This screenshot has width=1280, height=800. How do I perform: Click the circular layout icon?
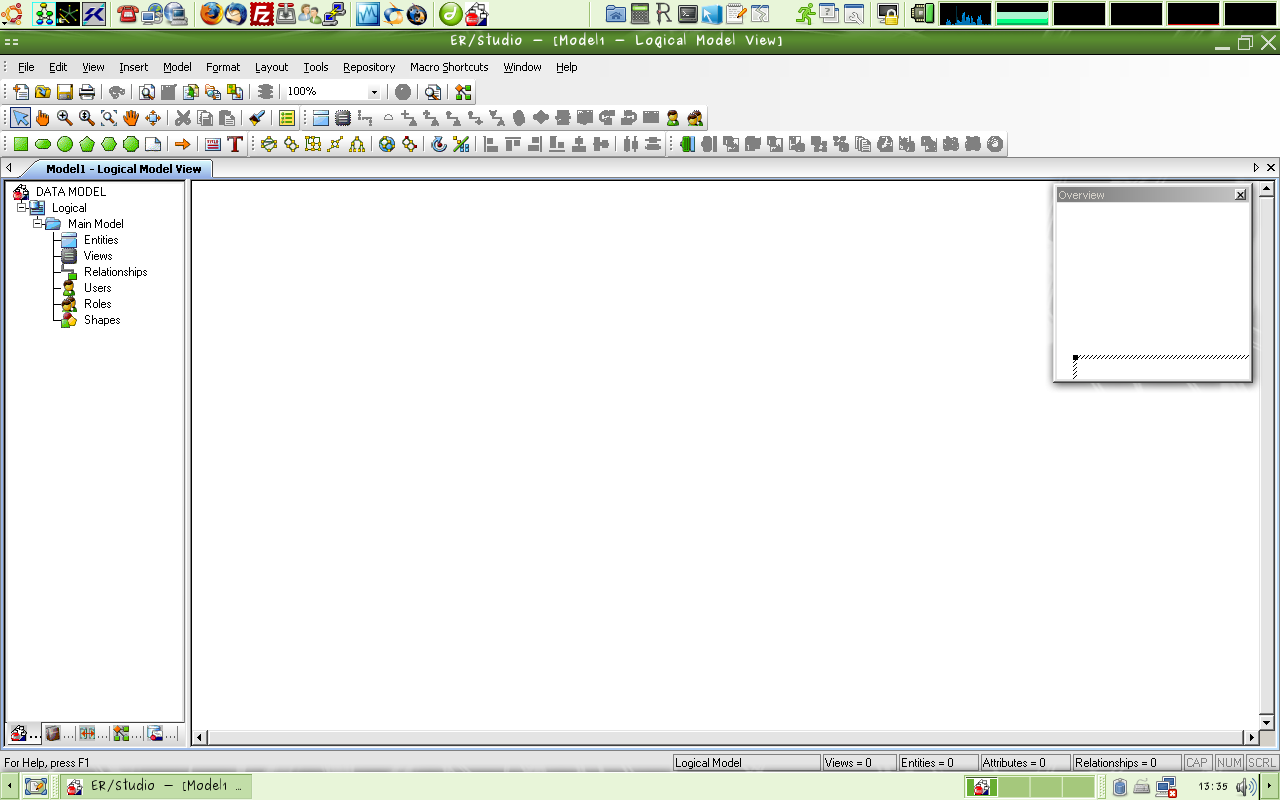click(x=269, y=144)
